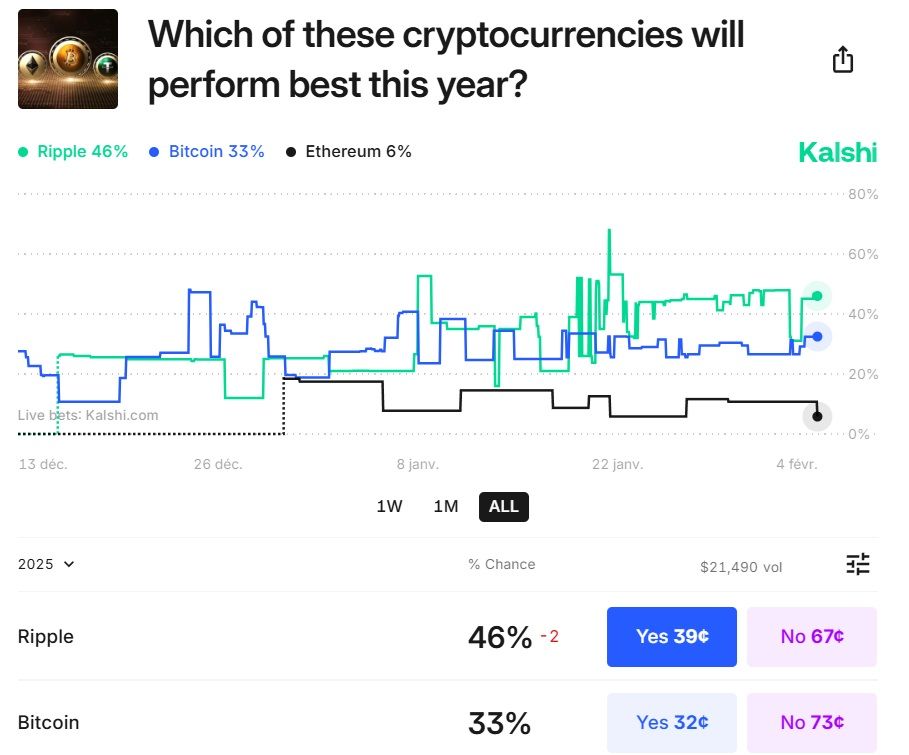Buy Ripple Yes at 39¢
The image size is (909, 755).
coord(672,637)
